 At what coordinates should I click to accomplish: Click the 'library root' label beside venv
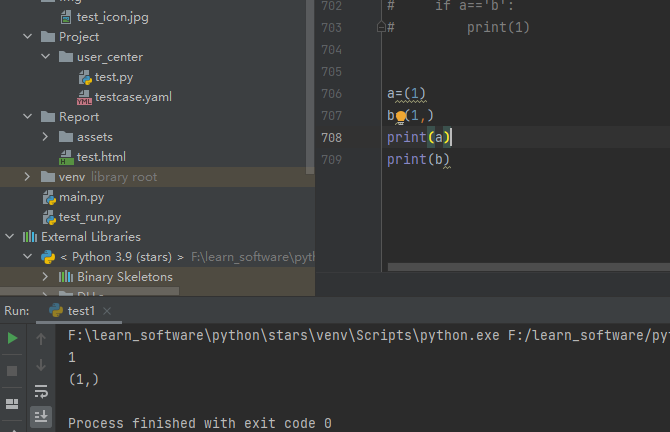[x=124, y=177]
